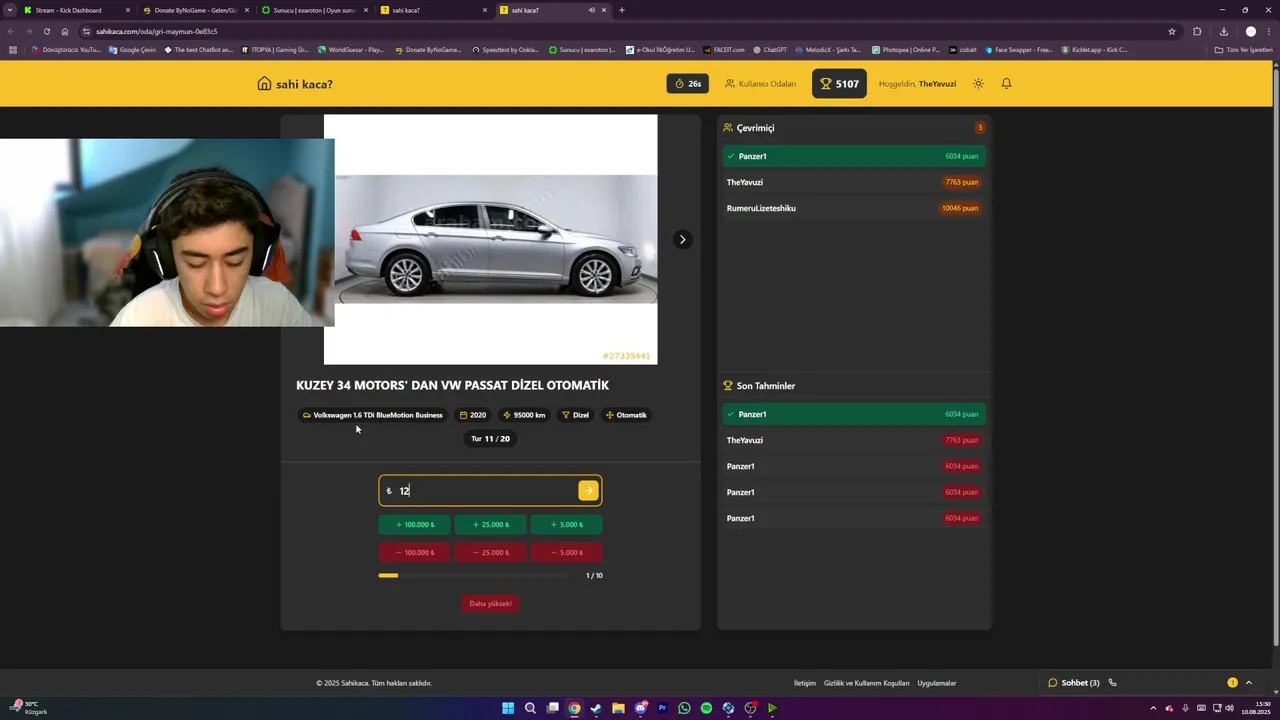Click the Otomatik transmission tag
The width and height of the screenshot is (1280, 720).
626,415
